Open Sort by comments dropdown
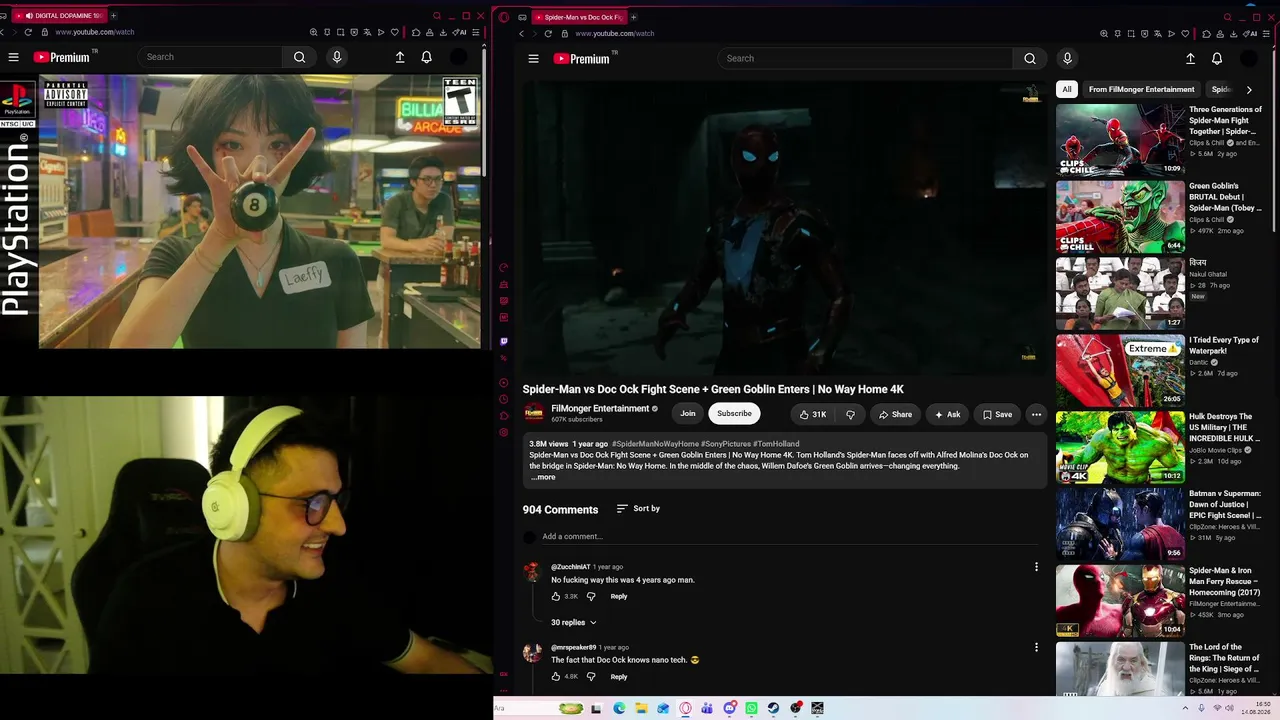1280x720 pixels. click(x=638, y=509)
